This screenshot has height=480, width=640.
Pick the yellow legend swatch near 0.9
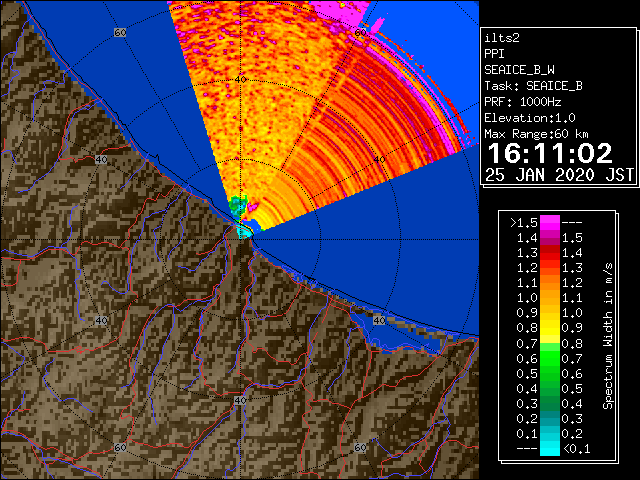[x=550, y=327]
